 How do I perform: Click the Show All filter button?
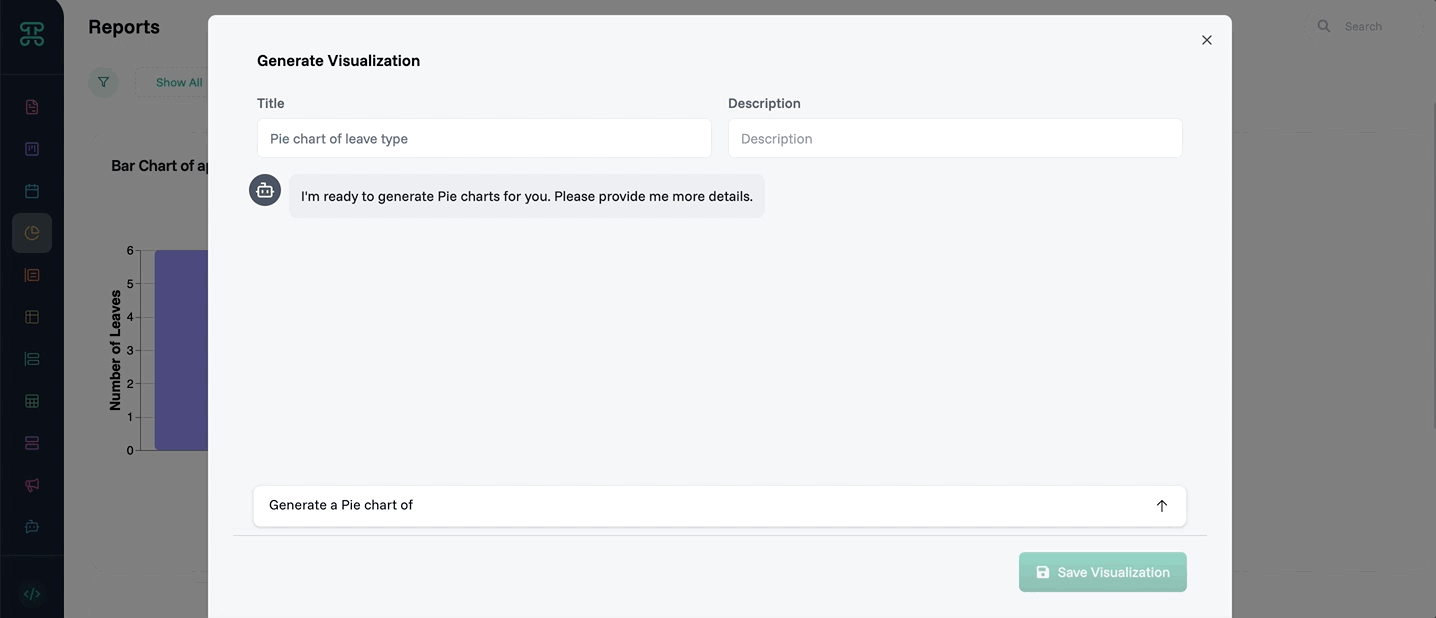(x=178, y=83)
